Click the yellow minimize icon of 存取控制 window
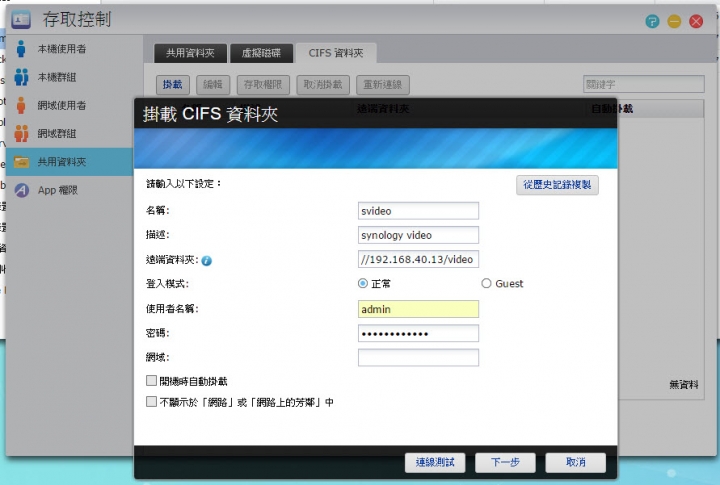 674,21
